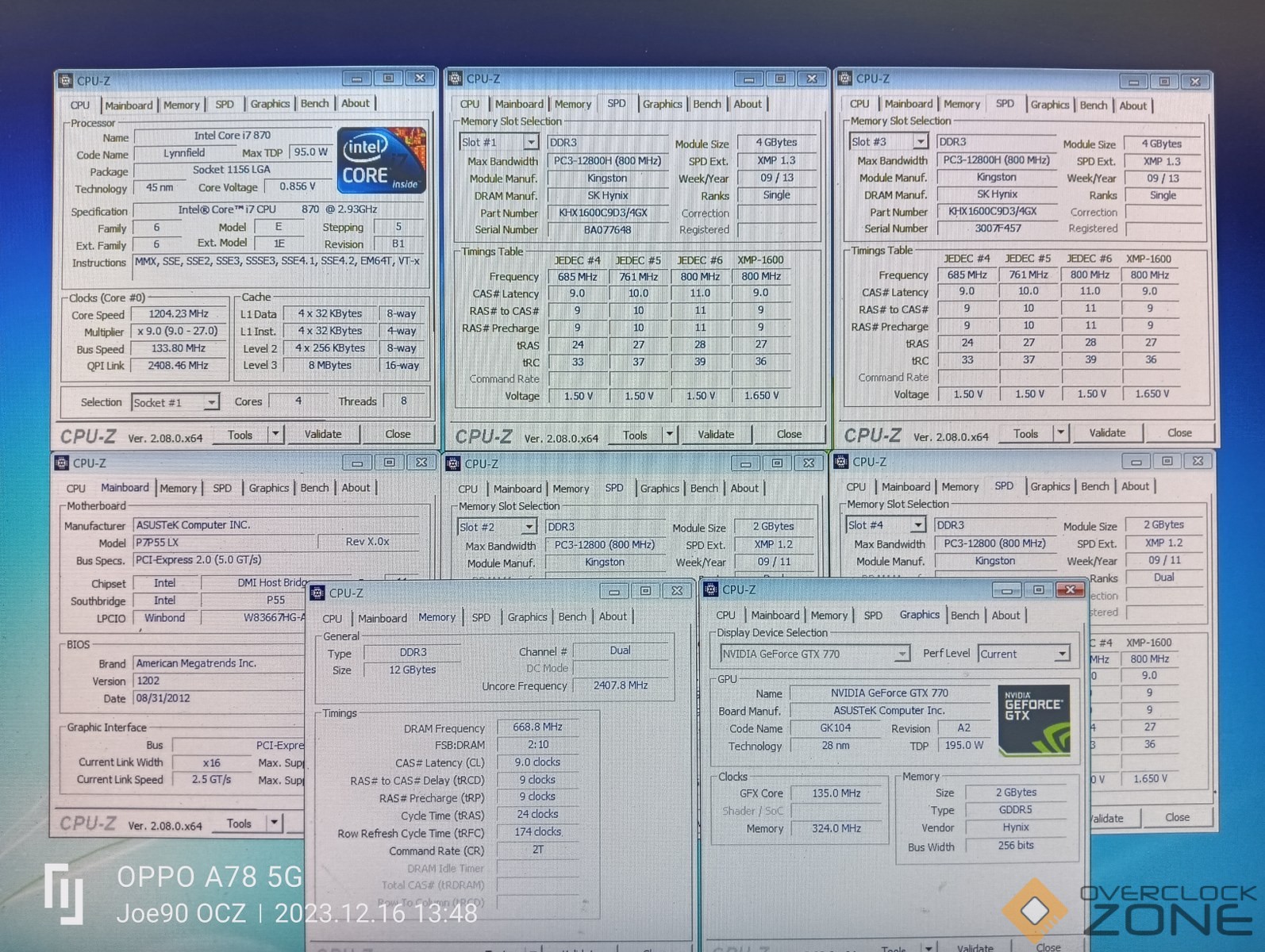This screenshot has height=952, width=1265.
Task: Open About tab in Slot #4 SPD window
Action: click(x=1135, y=486)
